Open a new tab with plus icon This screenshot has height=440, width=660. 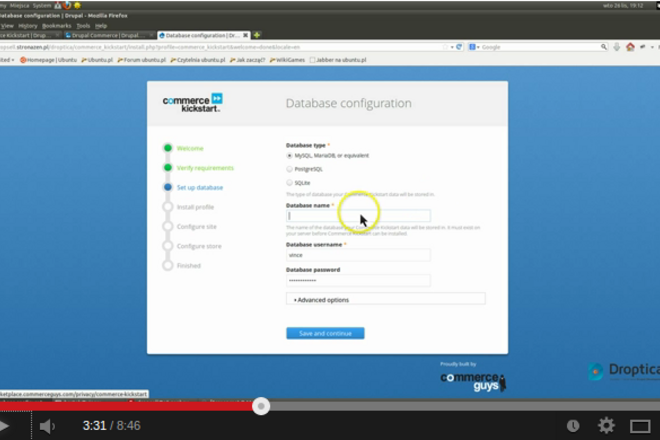point(257,35)
